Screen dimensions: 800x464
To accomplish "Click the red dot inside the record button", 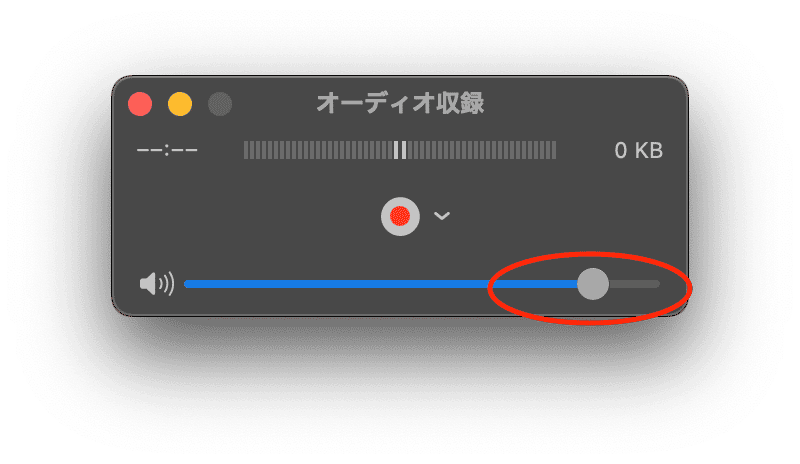I will [x=401, y=216].
